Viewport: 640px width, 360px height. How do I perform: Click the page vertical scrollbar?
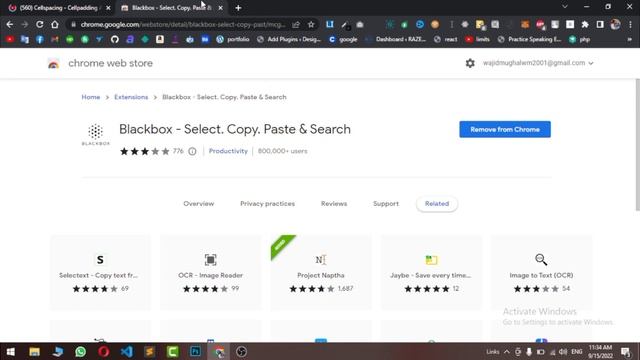click(637, 145)
